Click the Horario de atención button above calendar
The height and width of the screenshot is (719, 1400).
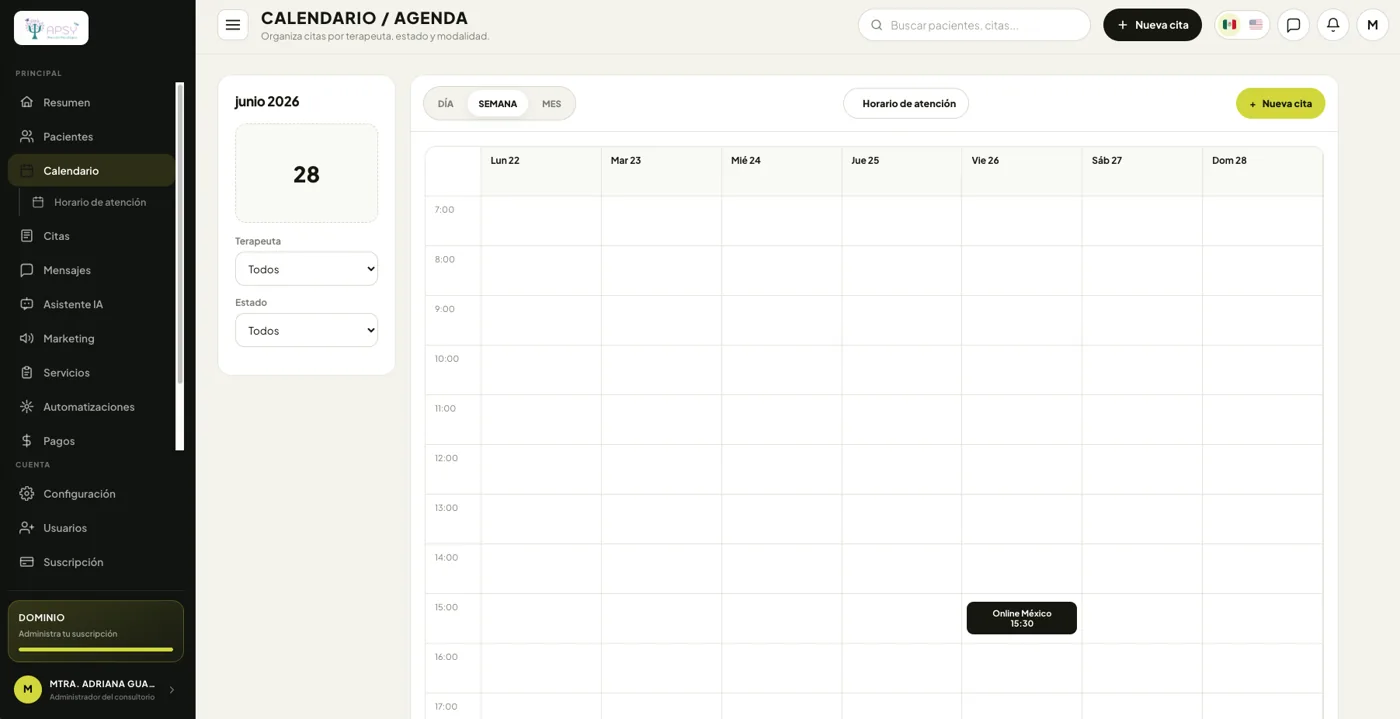[x=906, y=103]
